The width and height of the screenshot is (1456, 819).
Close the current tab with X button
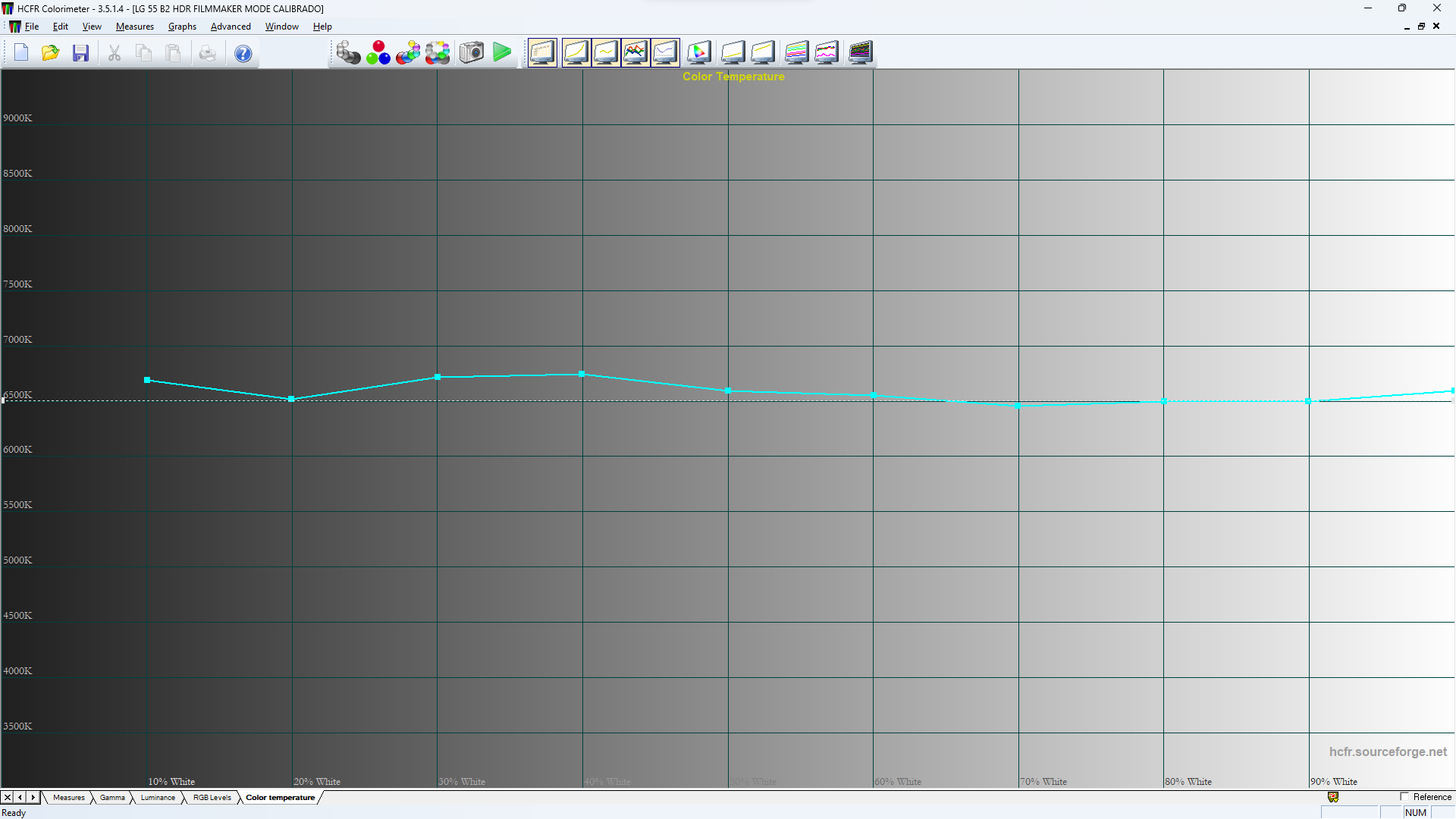click(x=8, y=798)
